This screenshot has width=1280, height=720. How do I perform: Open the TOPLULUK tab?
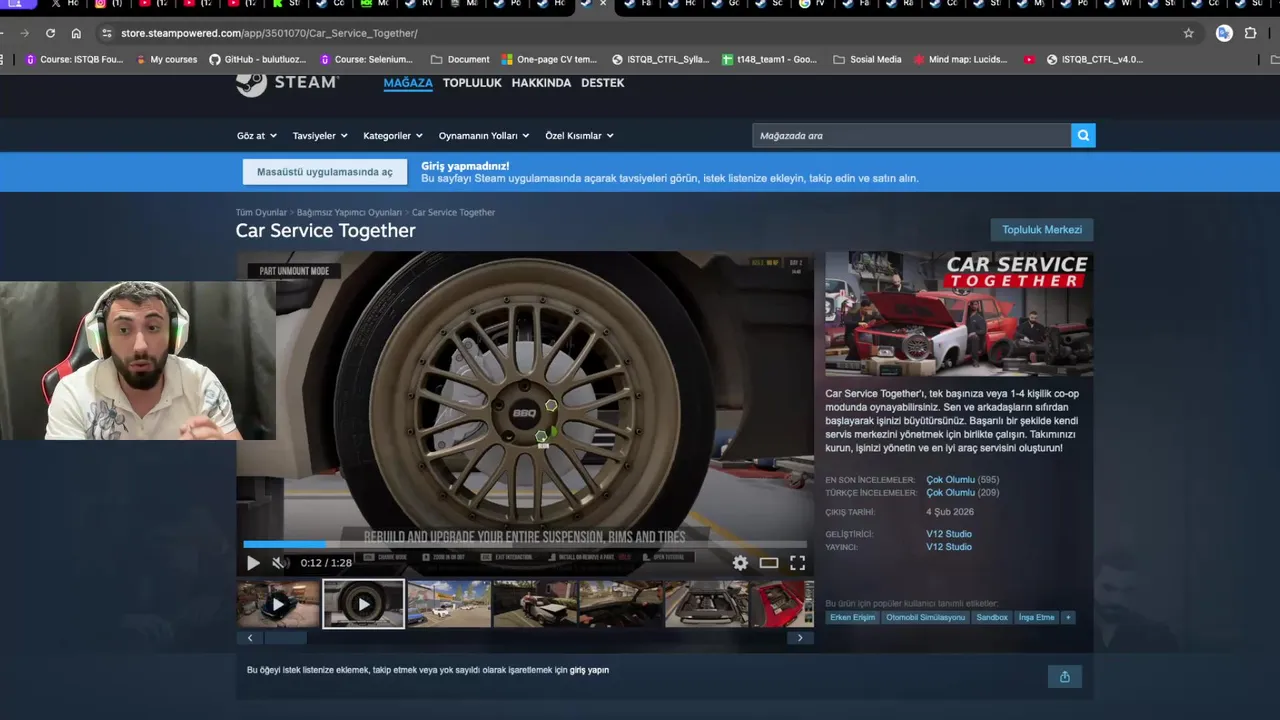pos(472,83)
